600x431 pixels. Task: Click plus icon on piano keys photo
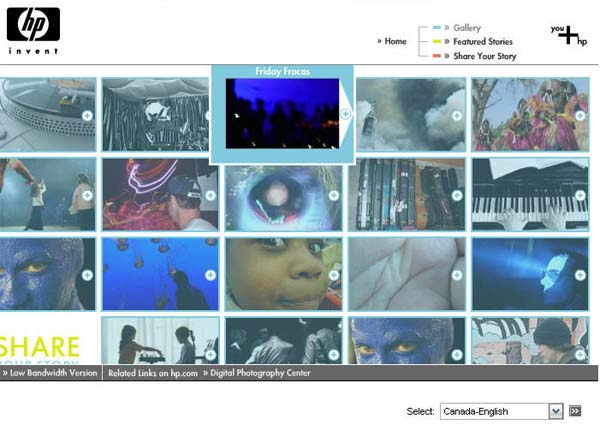(580, 195)
